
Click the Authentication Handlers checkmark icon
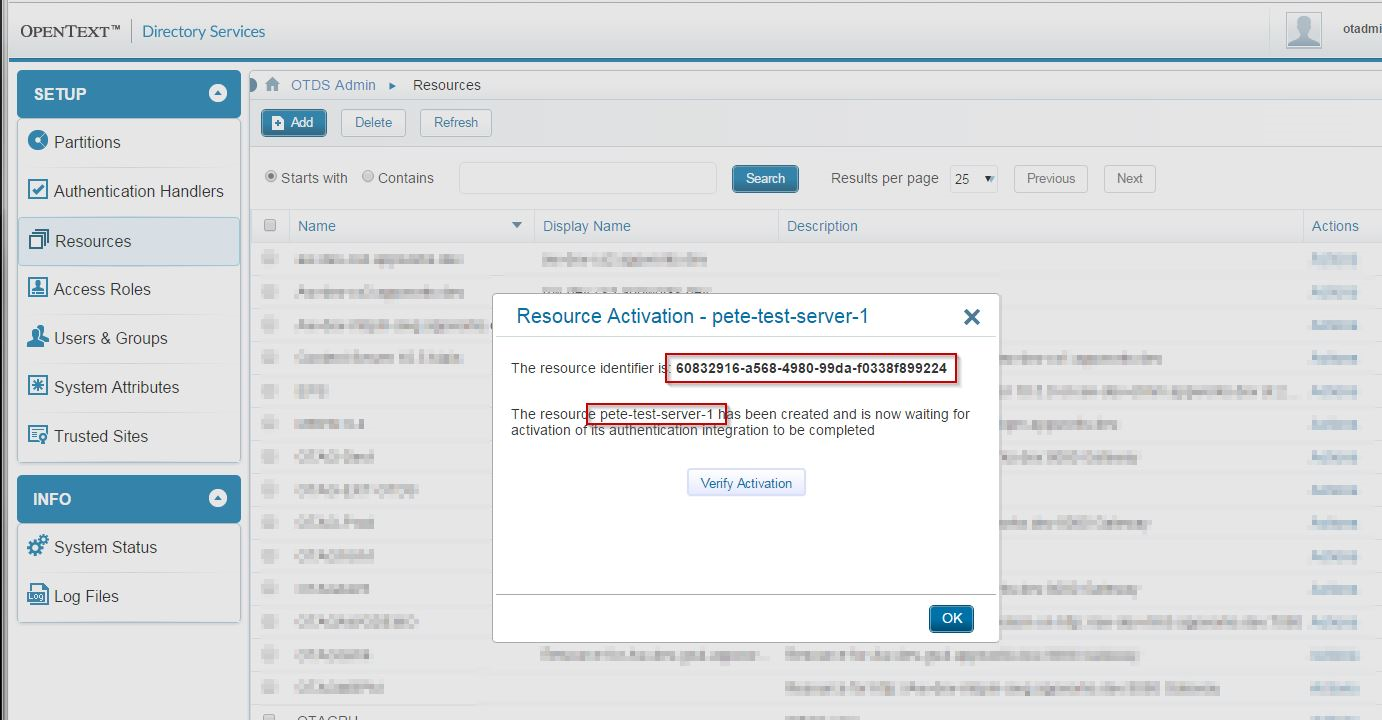tap(38, 190)
